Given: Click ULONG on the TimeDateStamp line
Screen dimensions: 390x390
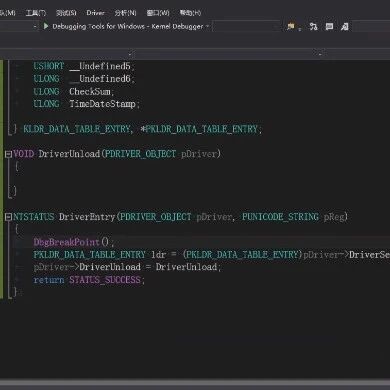Looking at the screenshot, I should tap(46, 104).
